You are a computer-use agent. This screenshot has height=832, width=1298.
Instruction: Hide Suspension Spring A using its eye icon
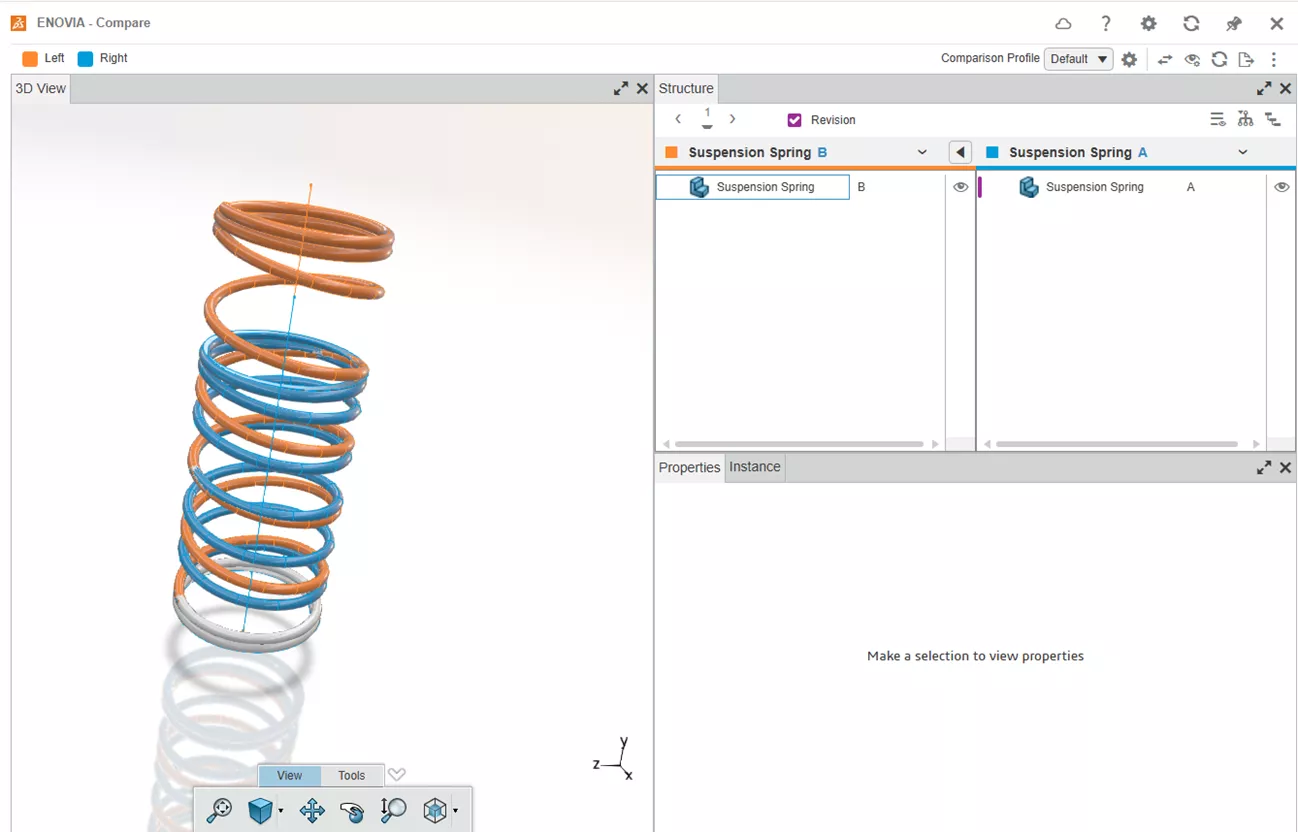click(x=1282, y=186)
